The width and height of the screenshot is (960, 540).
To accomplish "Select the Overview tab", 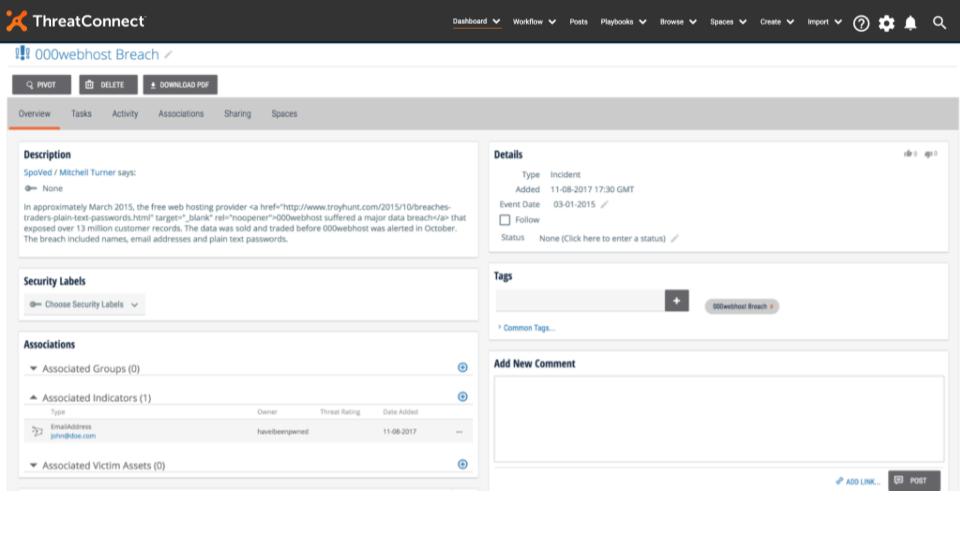I will (x=34, y=114).
